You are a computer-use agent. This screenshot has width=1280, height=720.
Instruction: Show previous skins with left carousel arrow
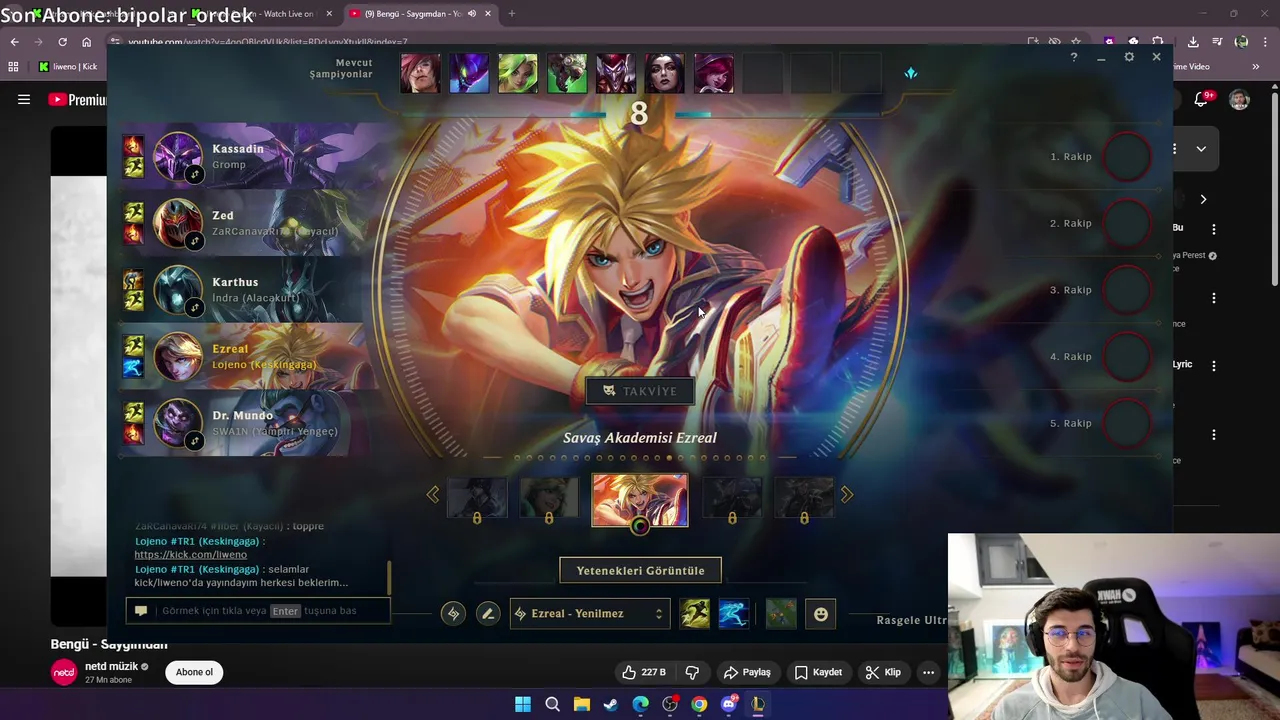point(433,494)
